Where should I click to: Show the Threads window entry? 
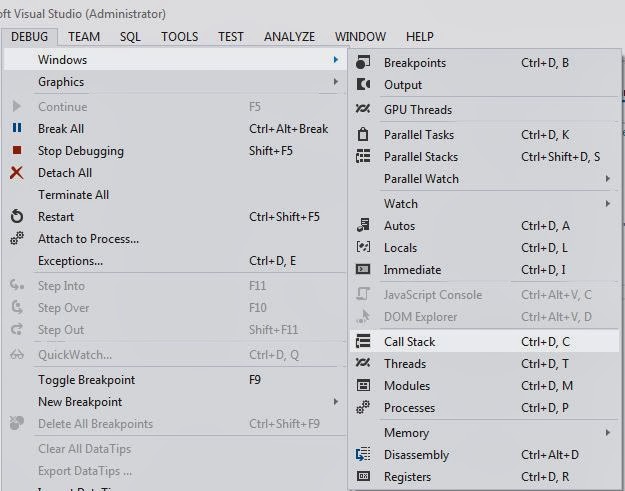[x=484, y=363]
